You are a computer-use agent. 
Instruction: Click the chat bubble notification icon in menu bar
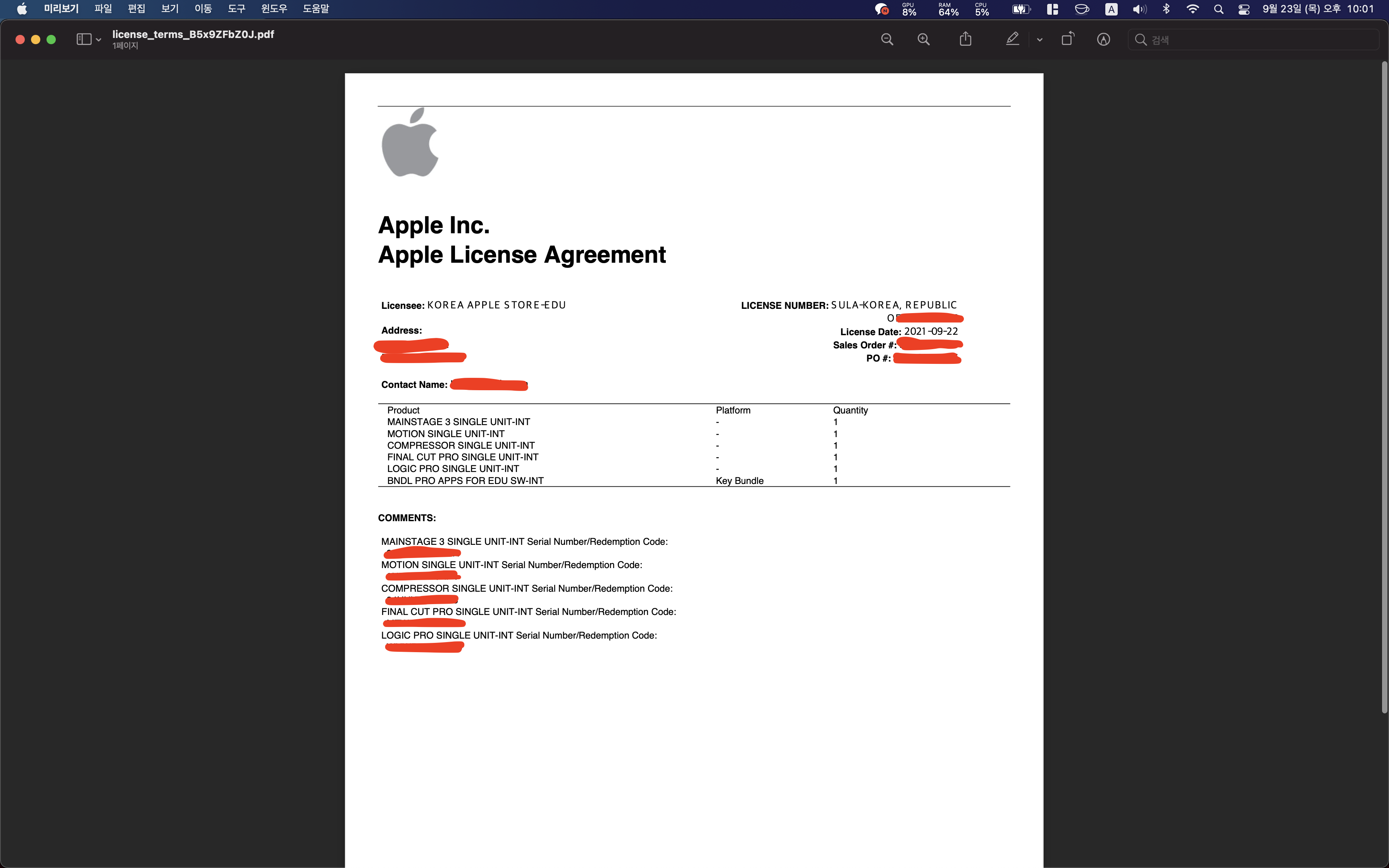(x=882, y=9)
